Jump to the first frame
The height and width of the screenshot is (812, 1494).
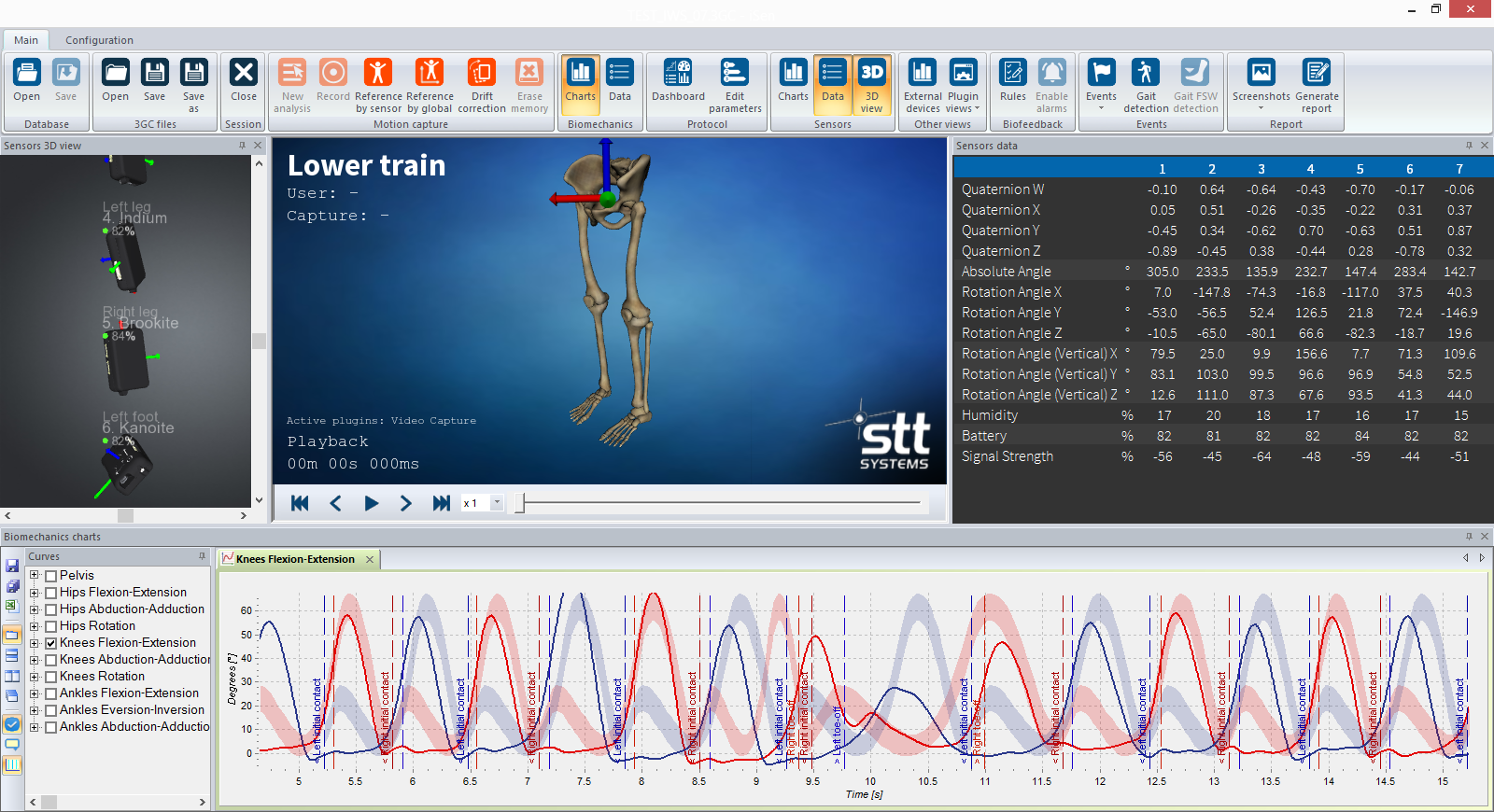tap(300, 503)
